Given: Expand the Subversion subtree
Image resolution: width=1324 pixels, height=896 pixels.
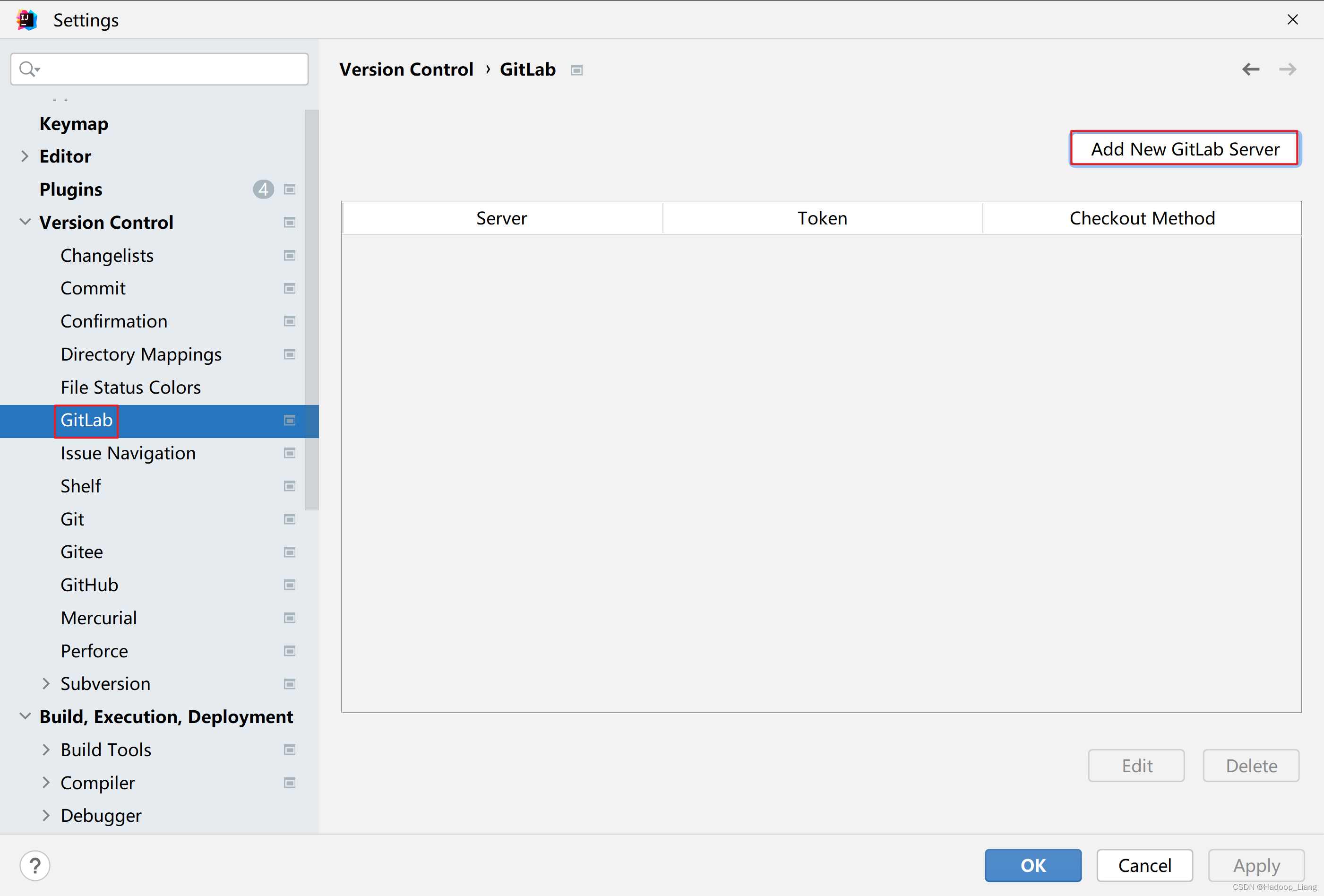Looking at the screenshot, I should click(46, 683).
